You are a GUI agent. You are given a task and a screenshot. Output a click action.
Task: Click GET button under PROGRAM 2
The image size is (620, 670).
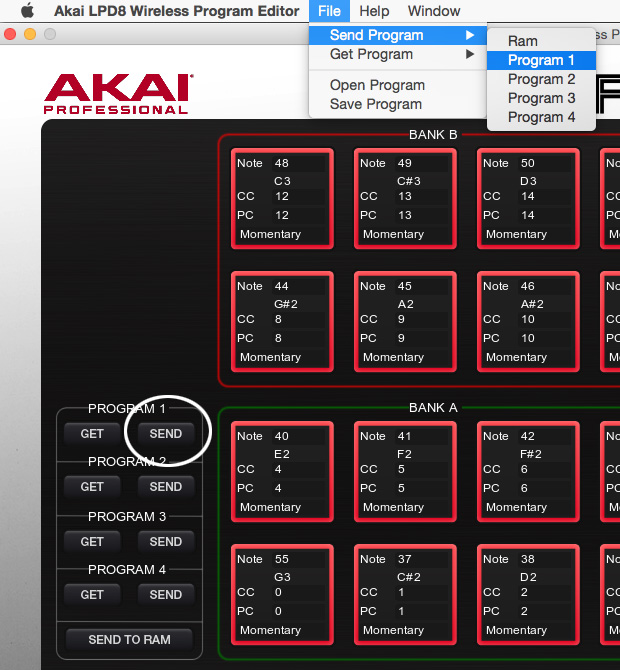pos(92,487)
